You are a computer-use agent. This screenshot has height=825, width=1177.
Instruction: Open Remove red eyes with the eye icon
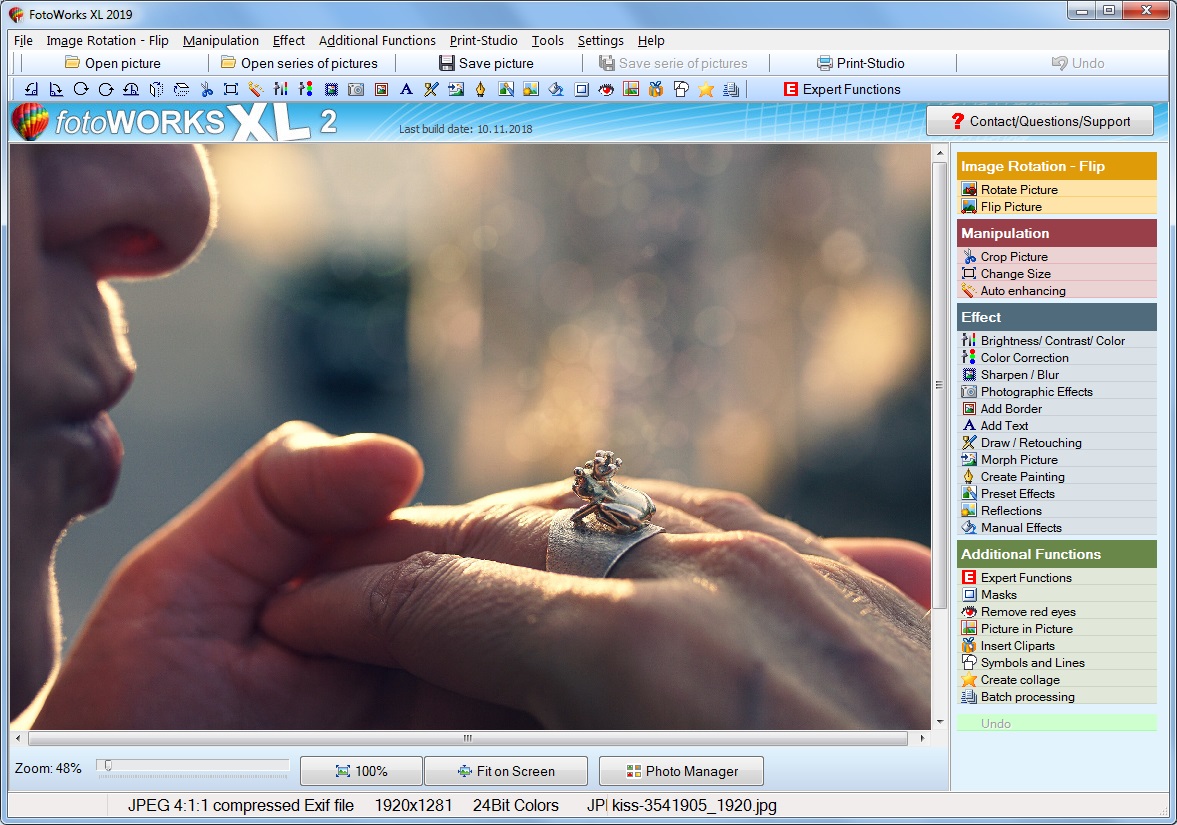pos(606,89)
